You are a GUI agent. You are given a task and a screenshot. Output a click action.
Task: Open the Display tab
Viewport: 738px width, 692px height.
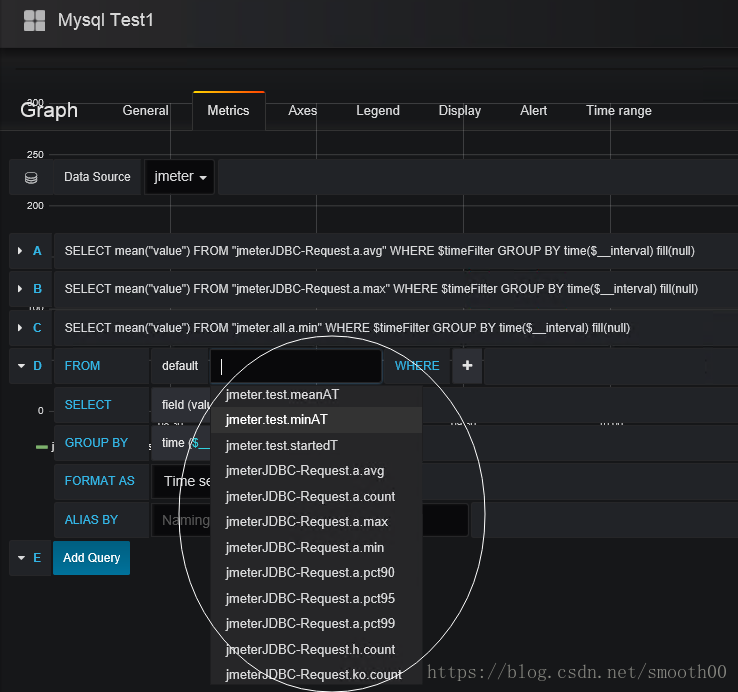(459, 111)
